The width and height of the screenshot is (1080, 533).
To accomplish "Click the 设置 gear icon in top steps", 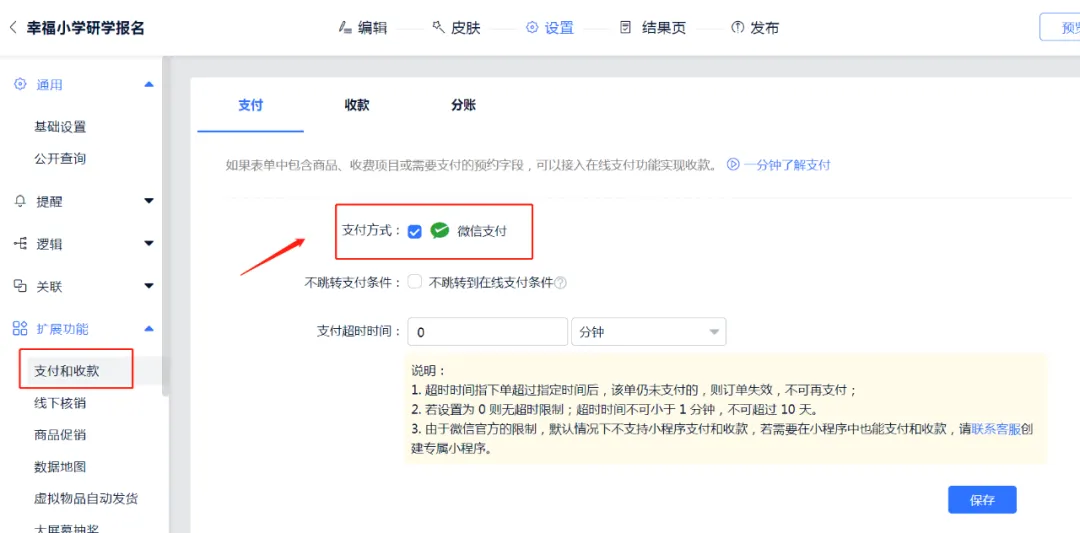I will [x=532, y=28].
